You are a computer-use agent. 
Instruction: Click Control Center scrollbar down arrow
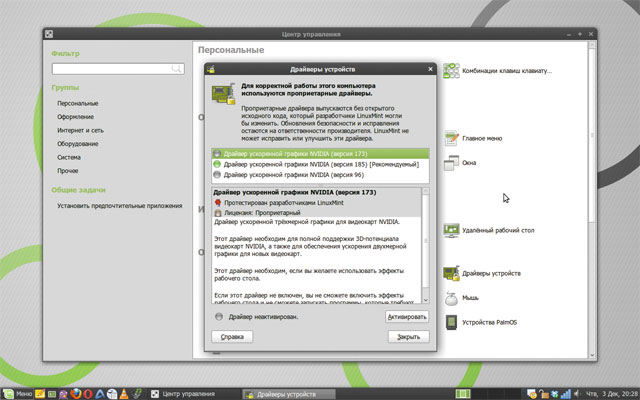592,355
